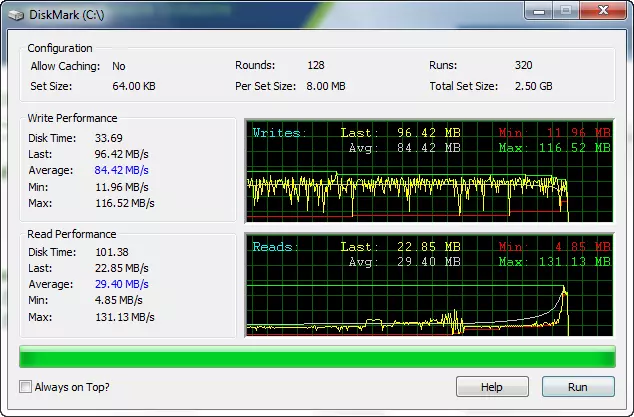This screenshot has height=417, width=634.
Task: Click the DiskMark drive icon in title bar
Action: [x=16, y=15]
